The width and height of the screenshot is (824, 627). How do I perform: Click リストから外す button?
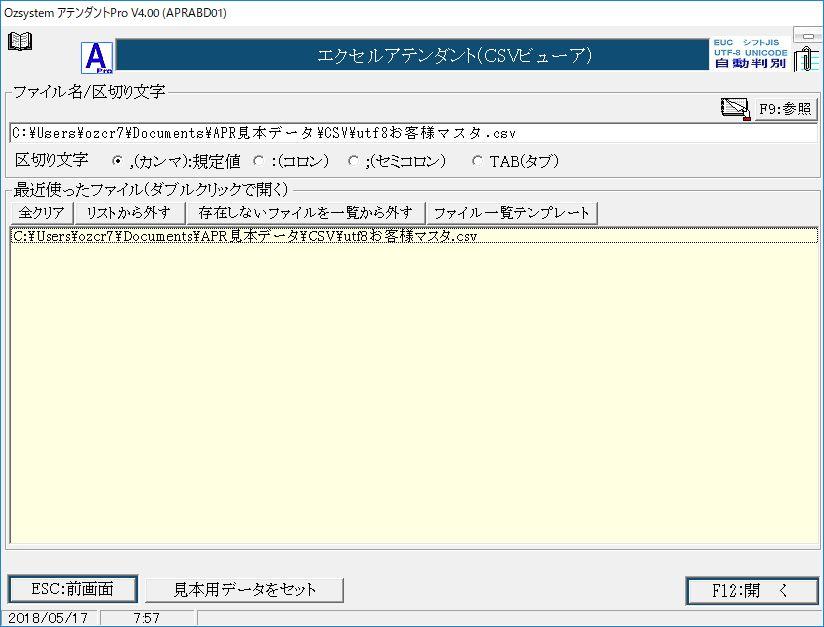click(129, 213)
